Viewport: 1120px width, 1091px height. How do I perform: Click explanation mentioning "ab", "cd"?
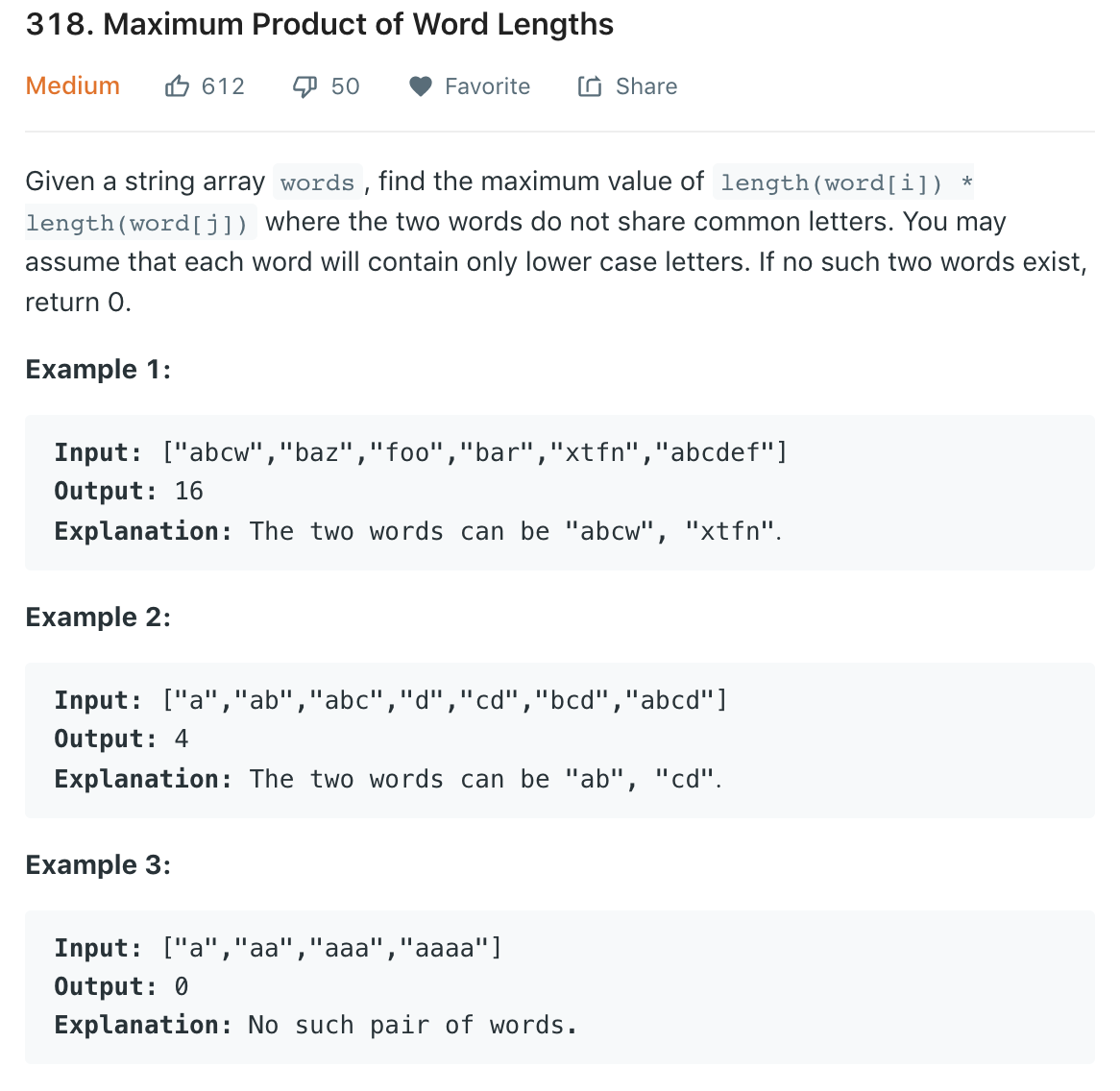coord(485,779)
